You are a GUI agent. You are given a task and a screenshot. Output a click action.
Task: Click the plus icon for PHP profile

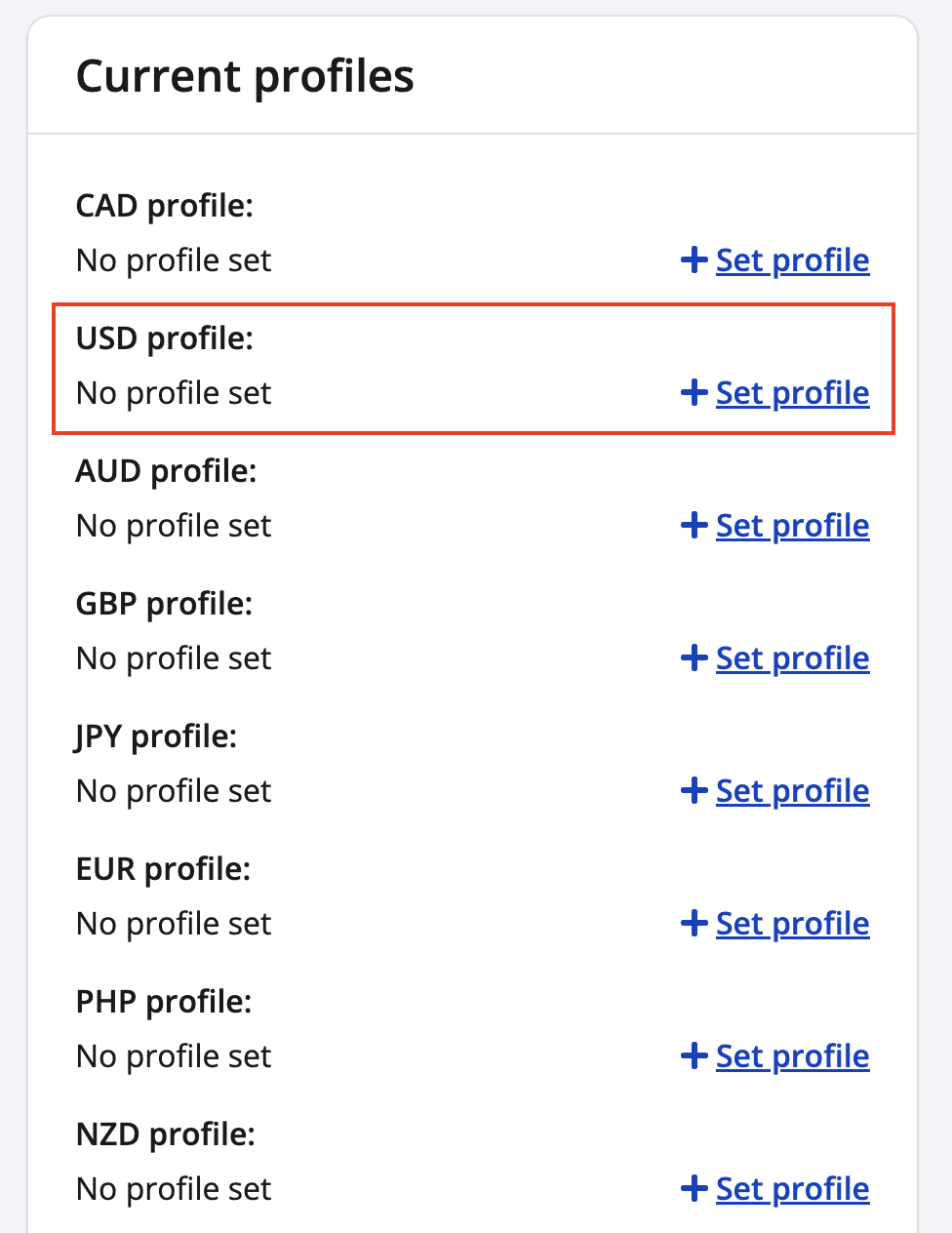[694, 1056]
